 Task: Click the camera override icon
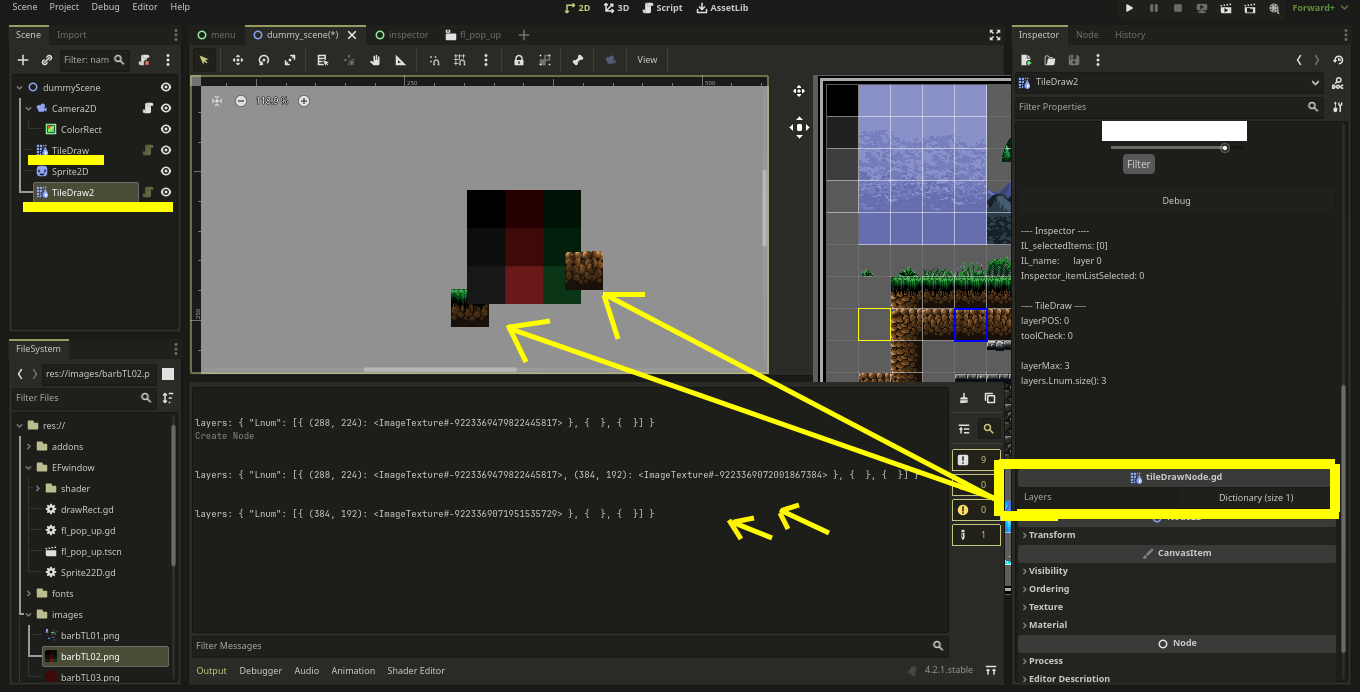coord(610,60)
